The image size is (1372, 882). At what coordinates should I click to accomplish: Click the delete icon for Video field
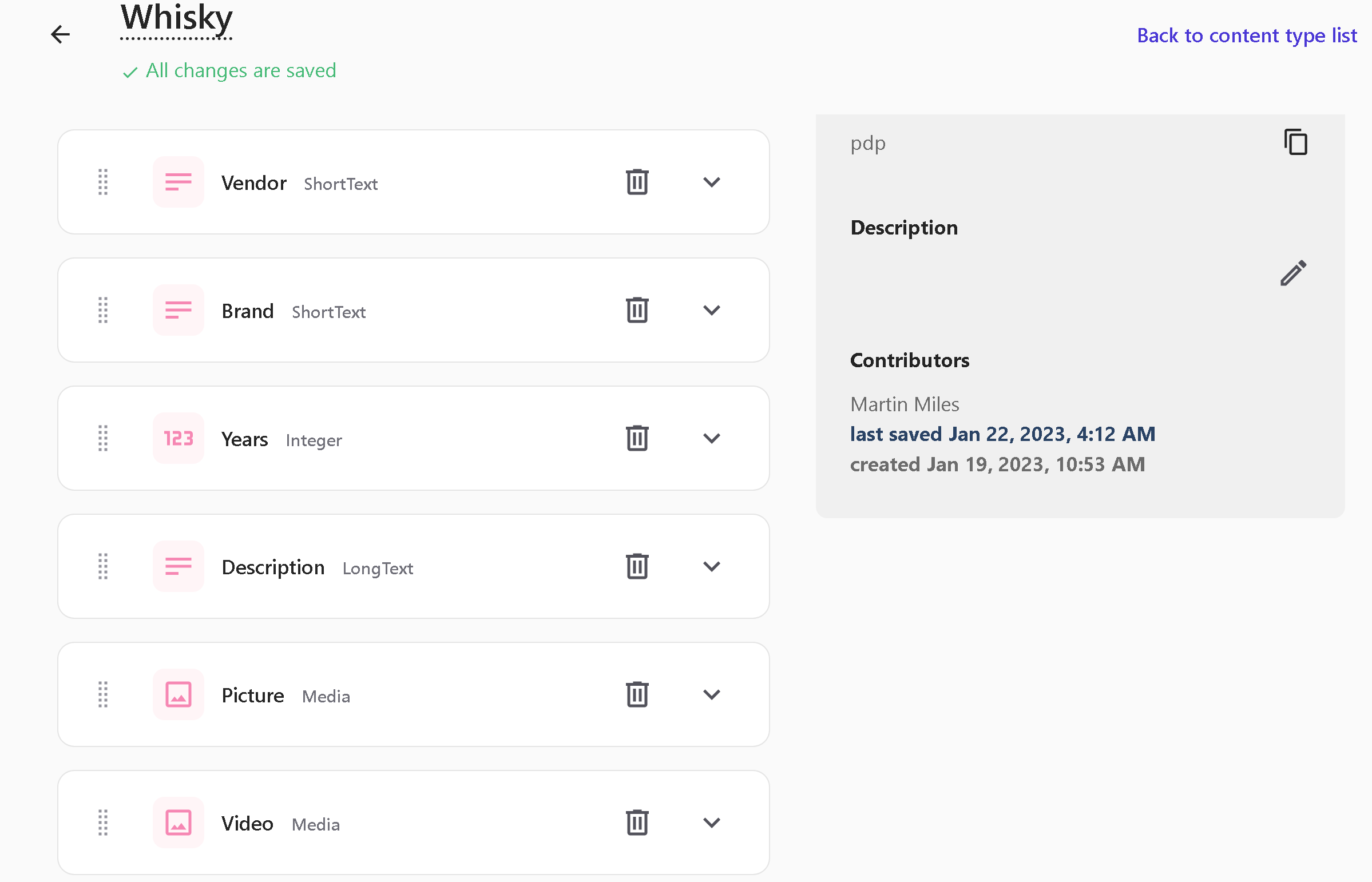pos(638,822)
